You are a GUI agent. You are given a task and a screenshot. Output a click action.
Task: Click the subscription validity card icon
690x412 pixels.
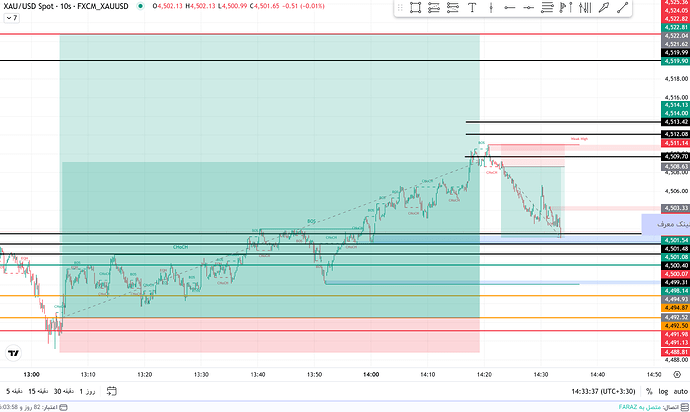coord(63,407)
